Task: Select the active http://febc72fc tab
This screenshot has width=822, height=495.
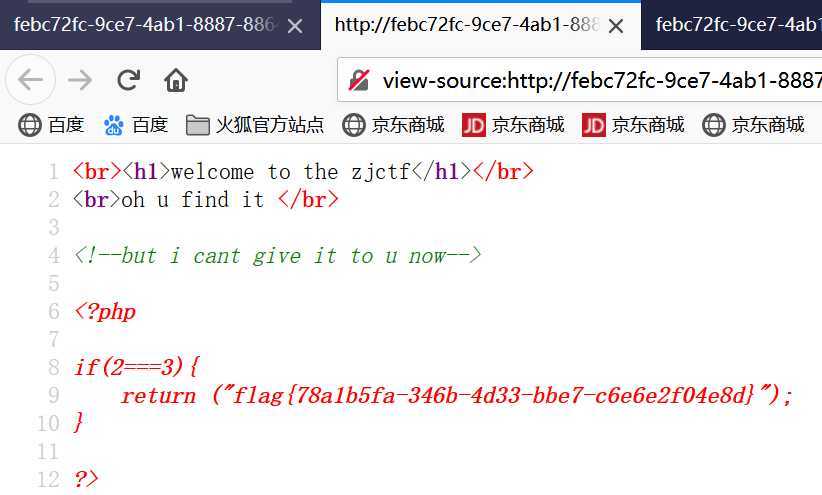Action: [x=467, y=25]
